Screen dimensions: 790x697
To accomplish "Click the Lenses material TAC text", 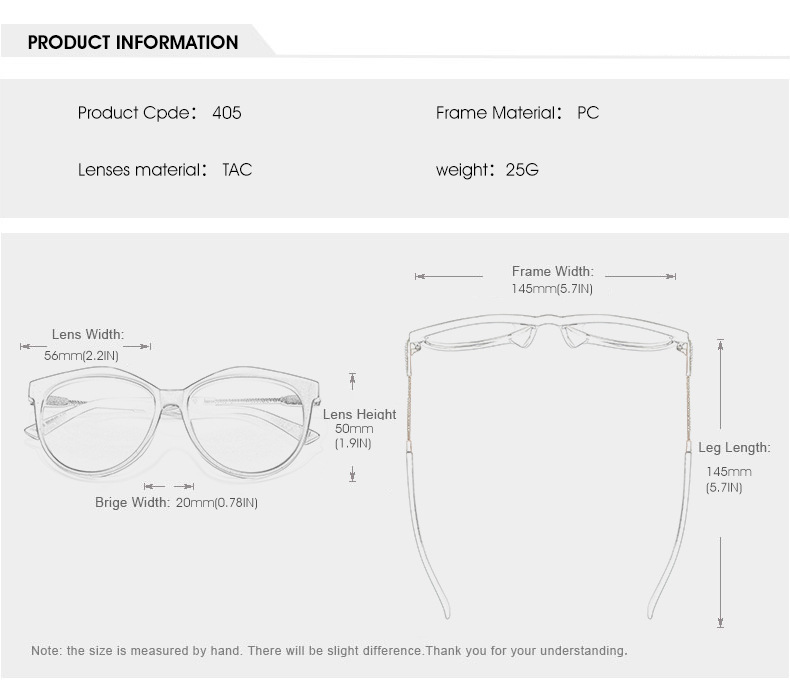I will [165, 170].
